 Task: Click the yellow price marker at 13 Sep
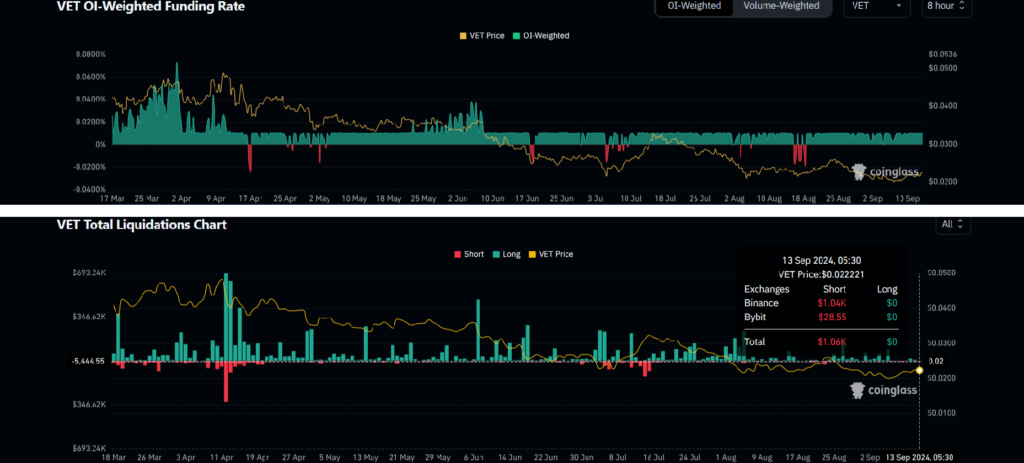pyautogui.click(x=920, y=370)
